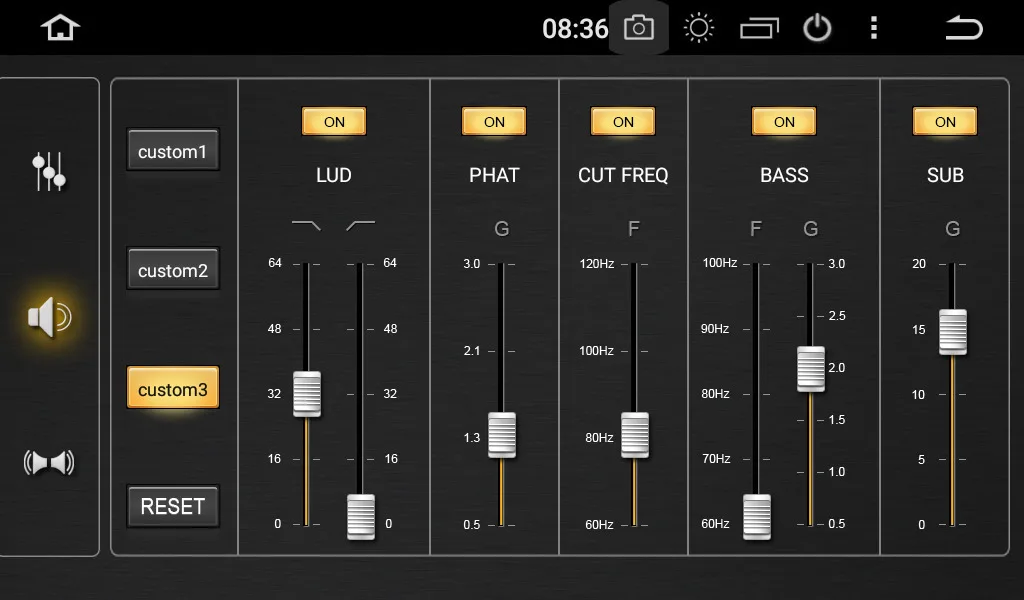1024x600 pixels.
Task: Click the LUD high-pass curve symbol
Action: [360, 225]
